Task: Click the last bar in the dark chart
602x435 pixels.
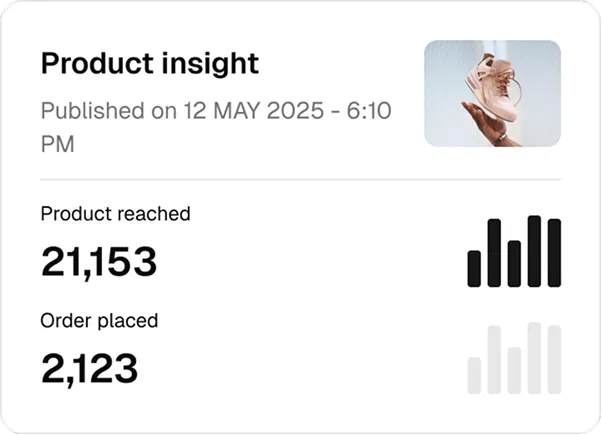Action: pyautogui.click(x=554, y=253)
